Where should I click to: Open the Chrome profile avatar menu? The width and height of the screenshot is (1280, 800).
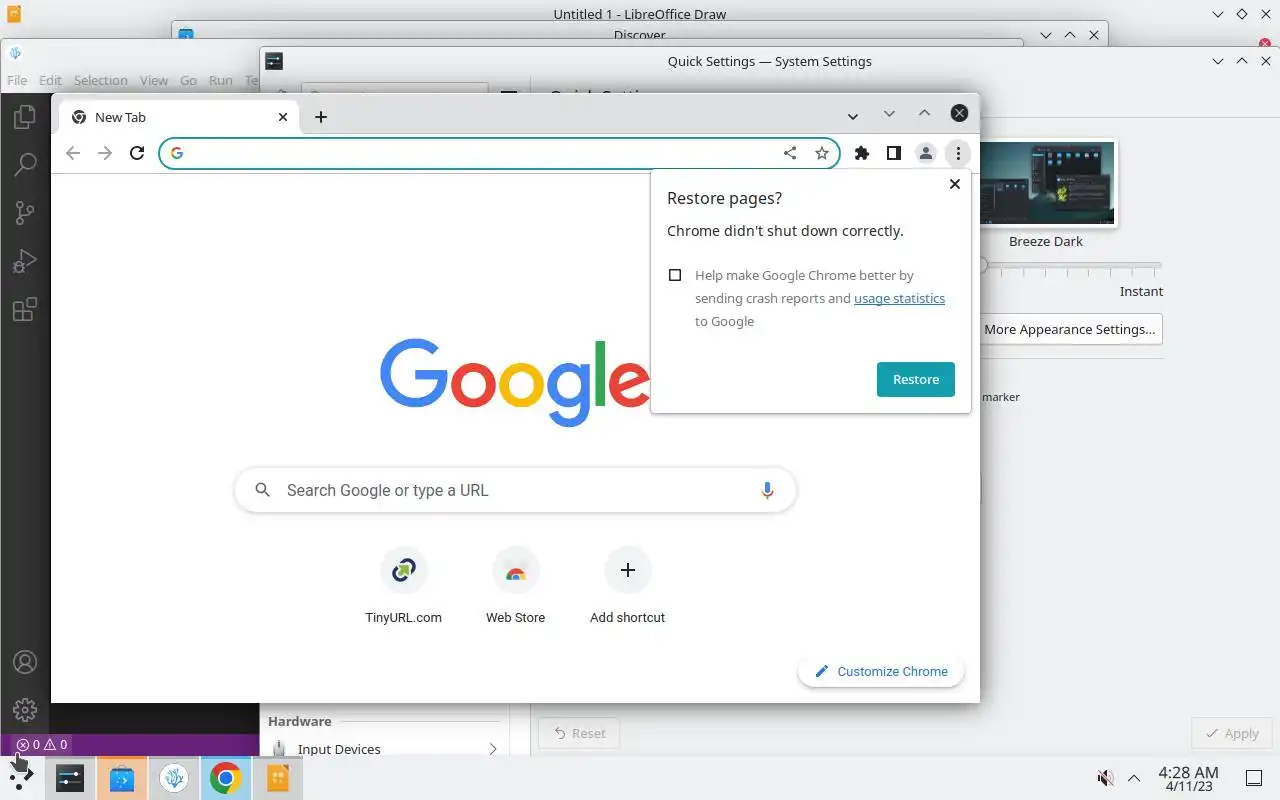pos(926,153)
